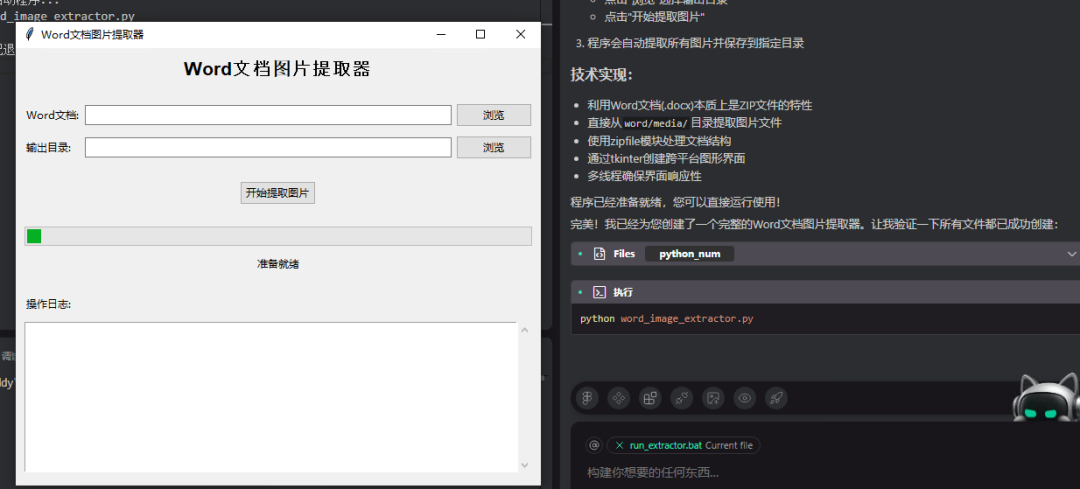Click the image upload icon

click(714, 398)
